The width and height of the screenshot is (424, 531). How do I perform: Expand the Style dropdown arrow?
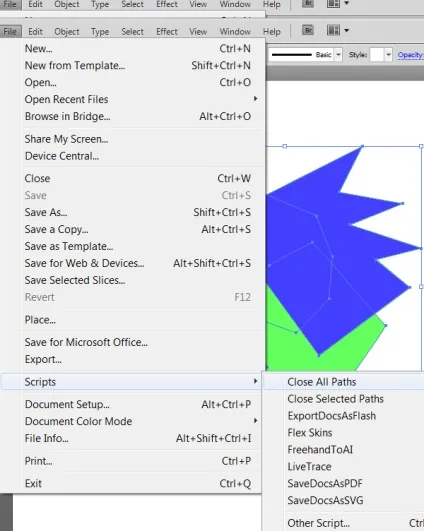click(388, 55)
